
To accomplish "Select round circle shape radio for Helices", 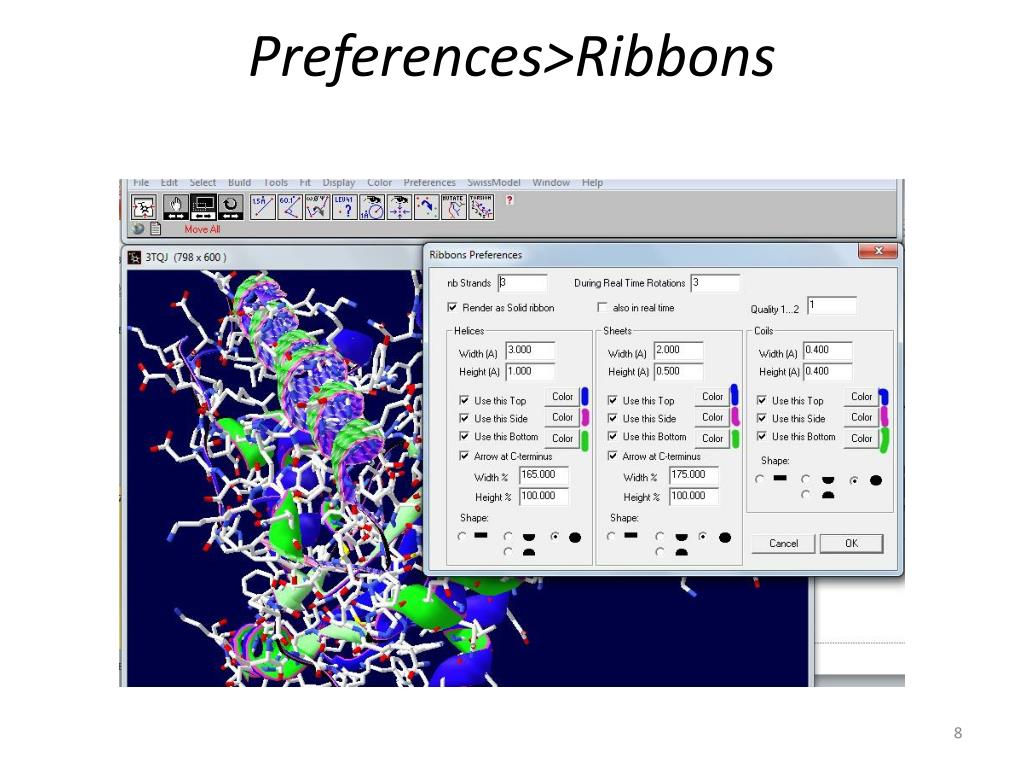I will click(555, 536).
